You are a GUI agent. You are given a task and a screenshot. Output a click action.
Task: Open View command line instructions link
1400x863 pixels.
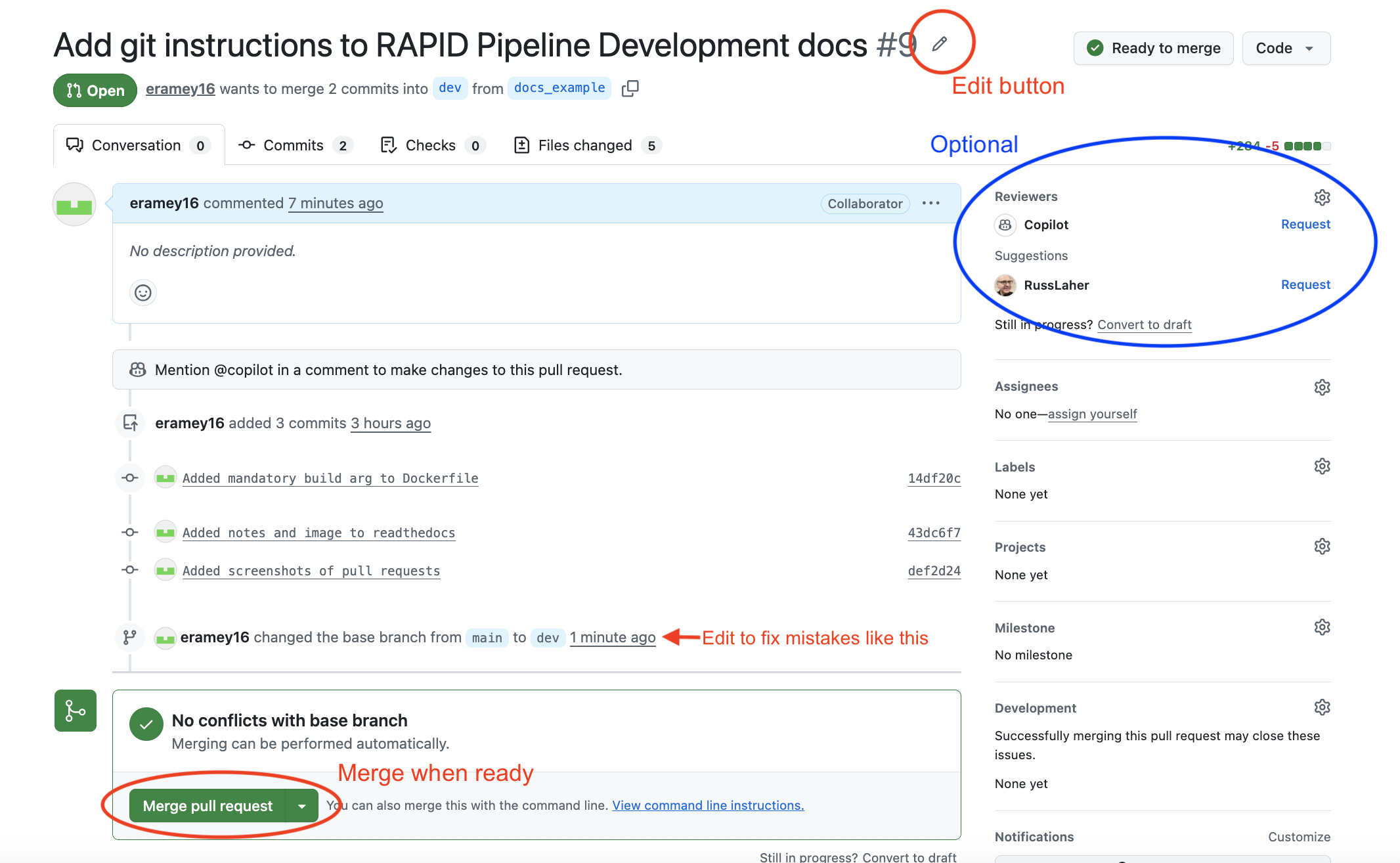(708, 805)
